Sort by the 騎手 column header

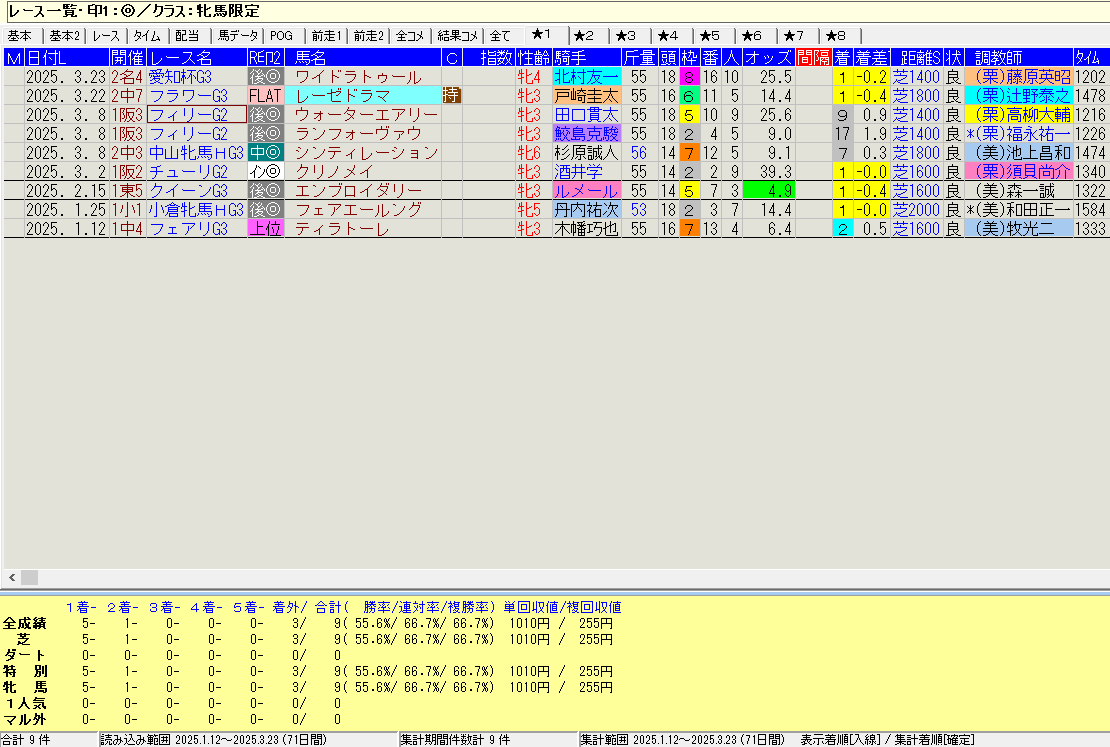587,57
